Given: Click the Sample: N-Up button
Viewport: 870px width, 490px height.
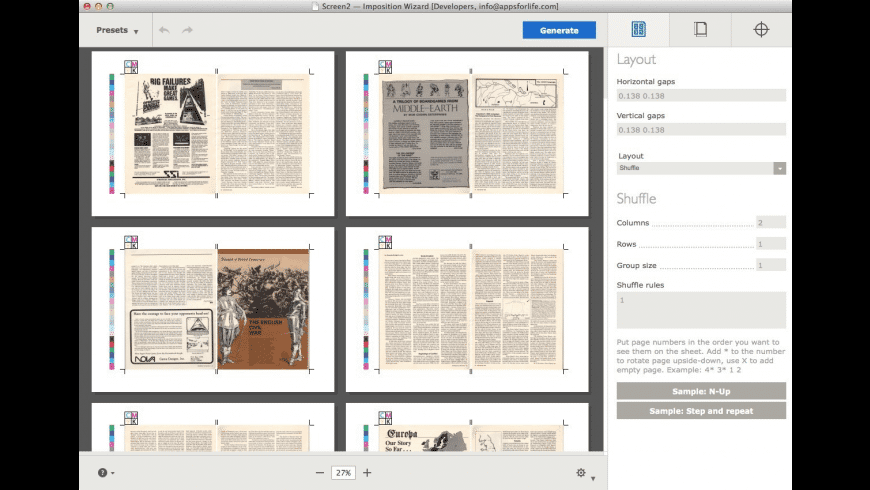Looking at the screenshot, I should (701, 391).
